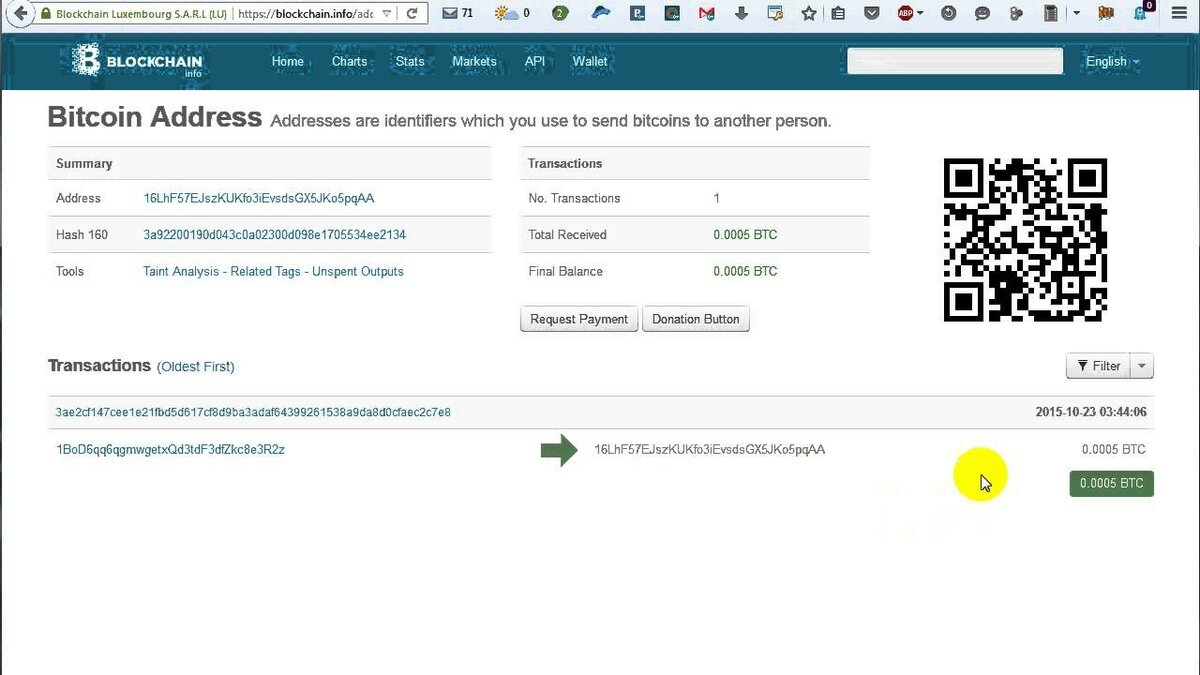The height and width of the screenshot is (675, 1200).
Task: Open the Markets menu item
Action: point(474,61)
